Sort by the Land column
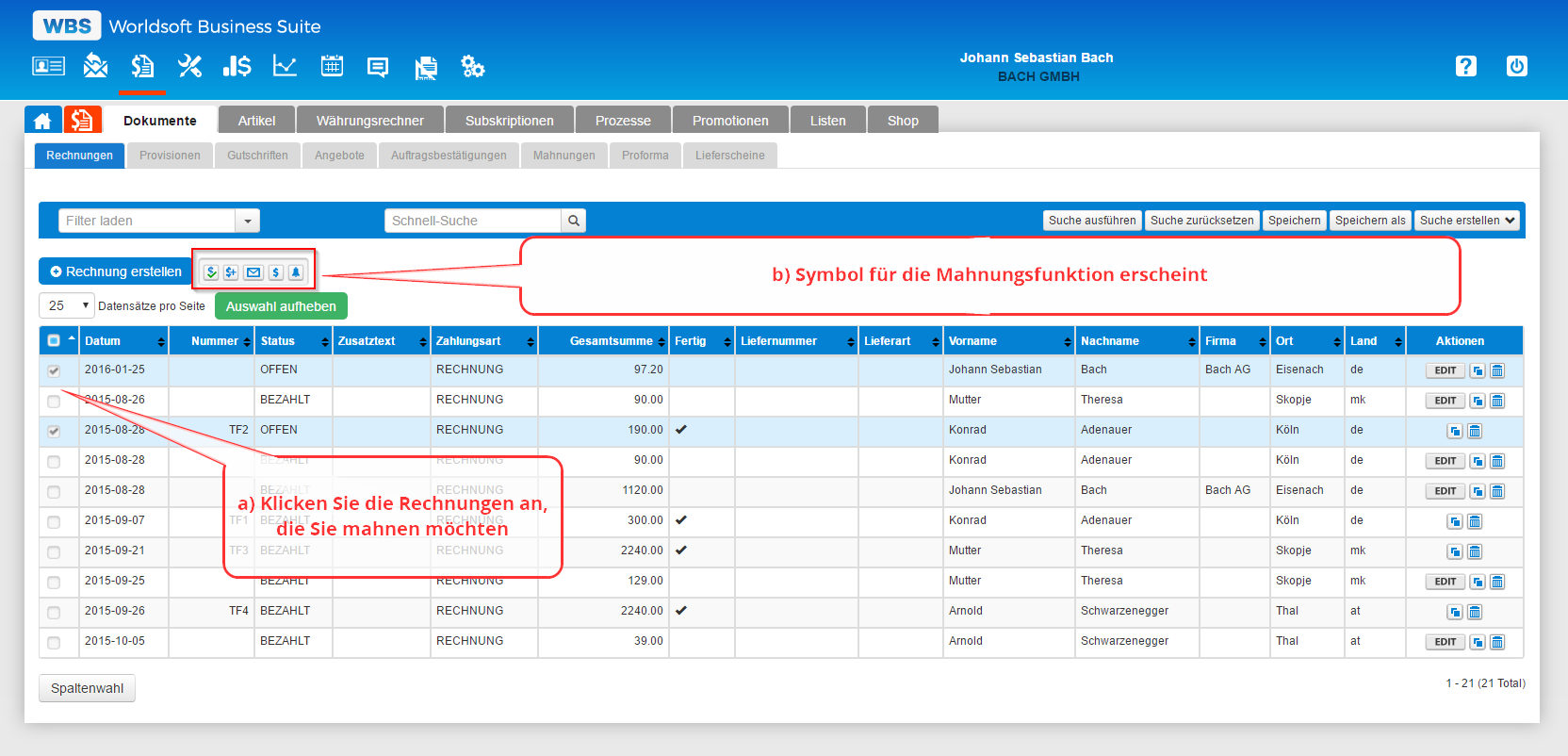 coord(1375,341)
